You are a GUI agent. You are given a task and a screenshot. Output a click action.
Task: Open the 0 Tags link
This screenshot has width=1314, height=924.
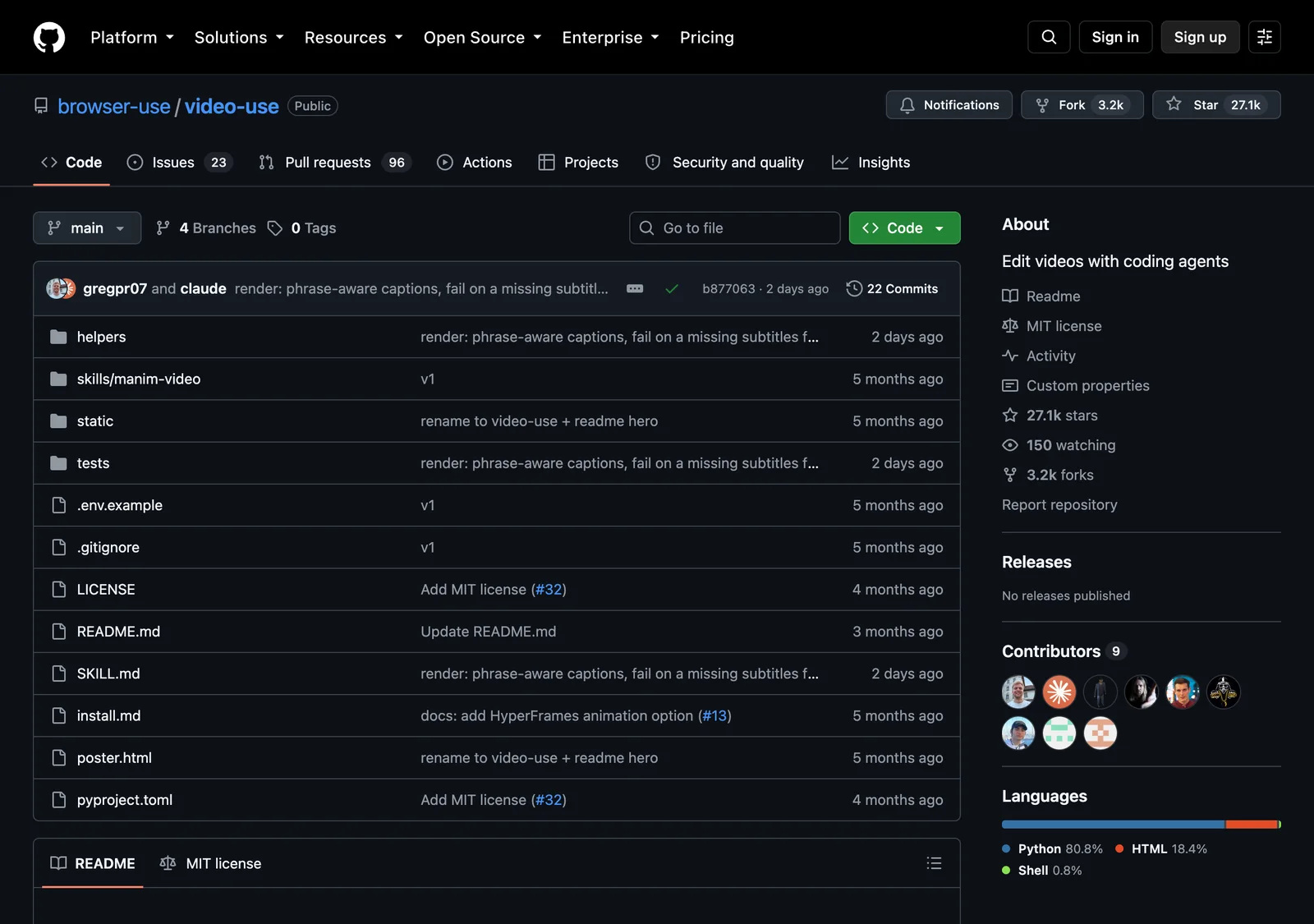302,228
